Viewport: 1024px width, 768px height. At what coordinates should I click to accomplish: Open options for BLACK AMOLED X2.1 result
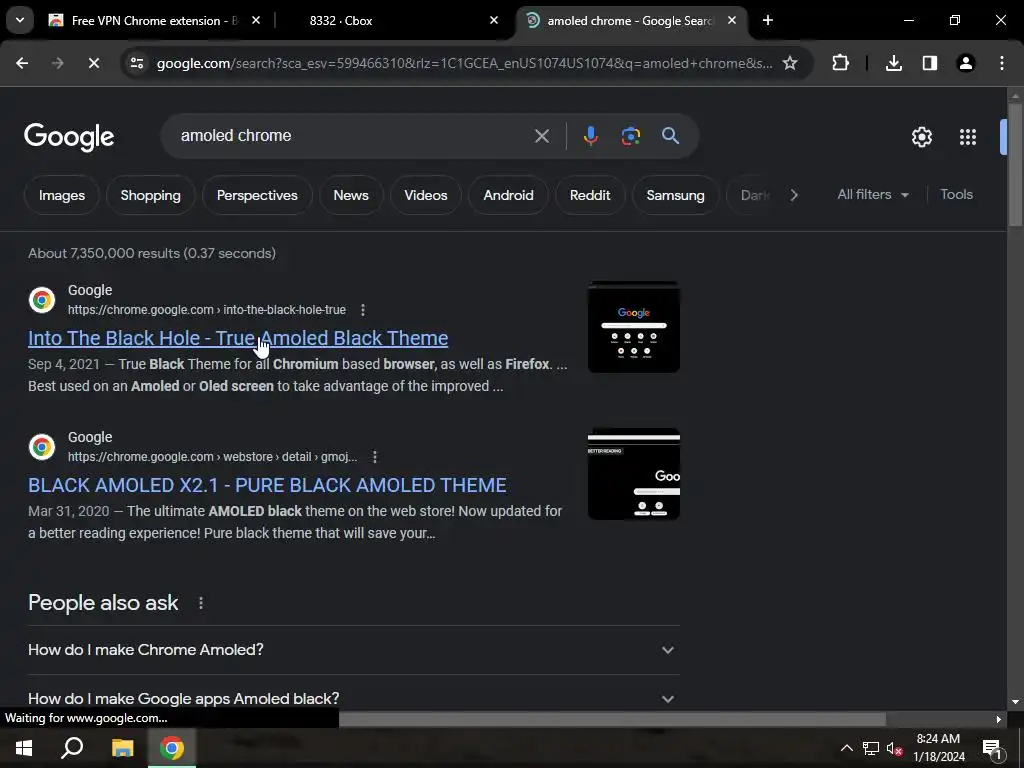click(375, 456)
